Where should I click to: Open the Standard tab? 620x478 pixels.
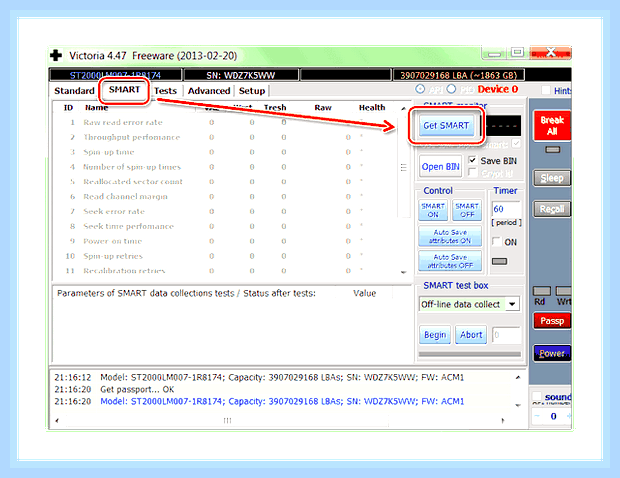74,91
